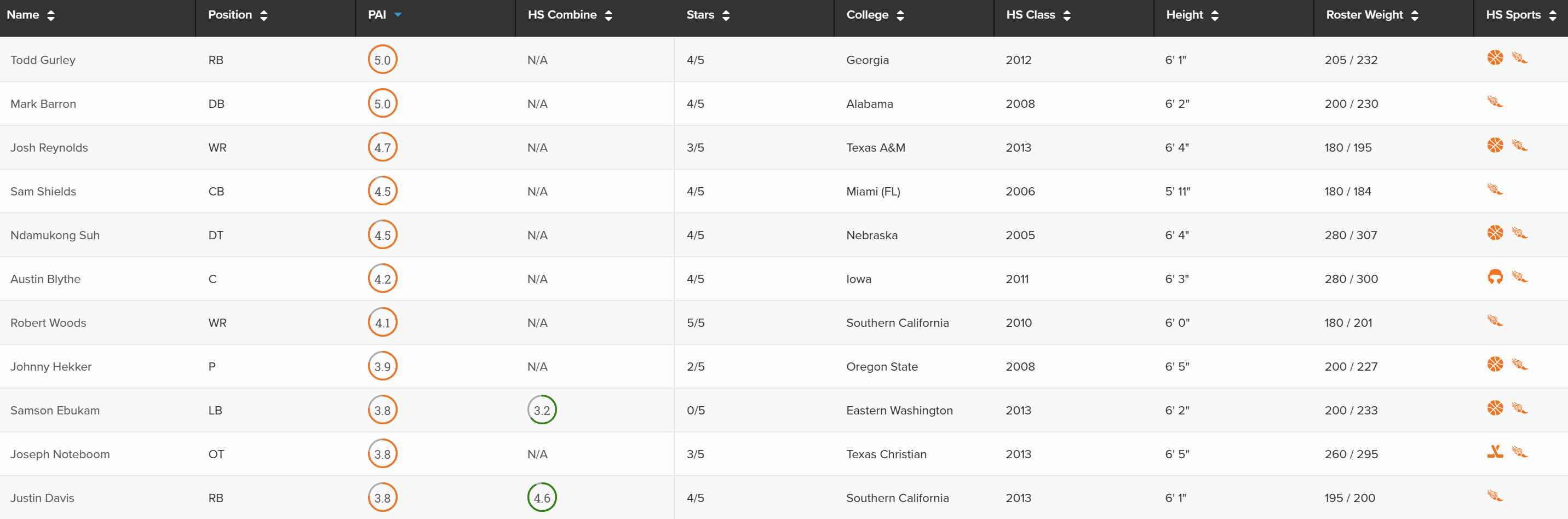
Task: Select player name Joseph Noteboom
Action: pos(60,454)
